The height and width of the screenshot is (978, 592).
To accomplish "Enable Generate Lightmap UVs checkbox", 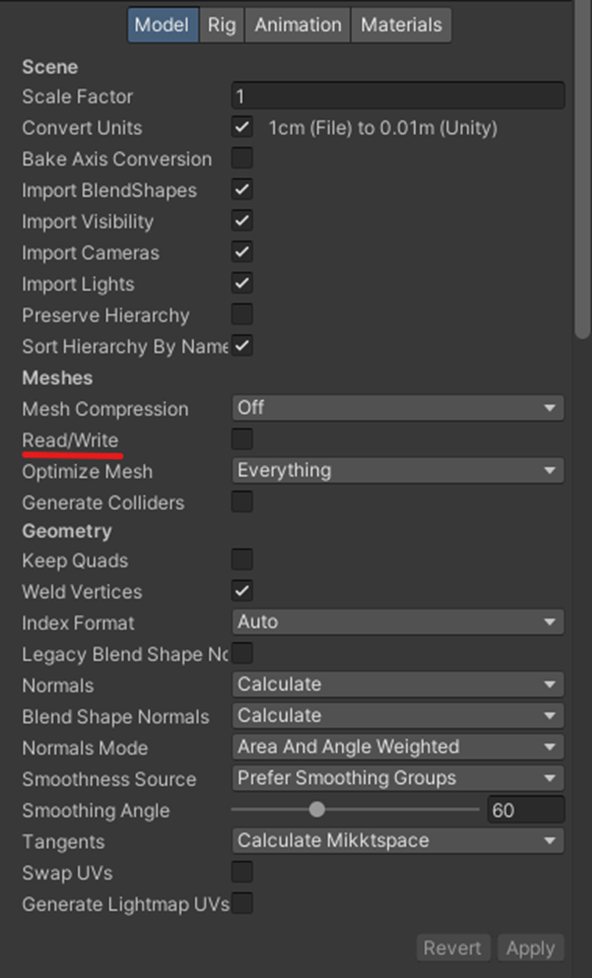I will pos(242,903).
